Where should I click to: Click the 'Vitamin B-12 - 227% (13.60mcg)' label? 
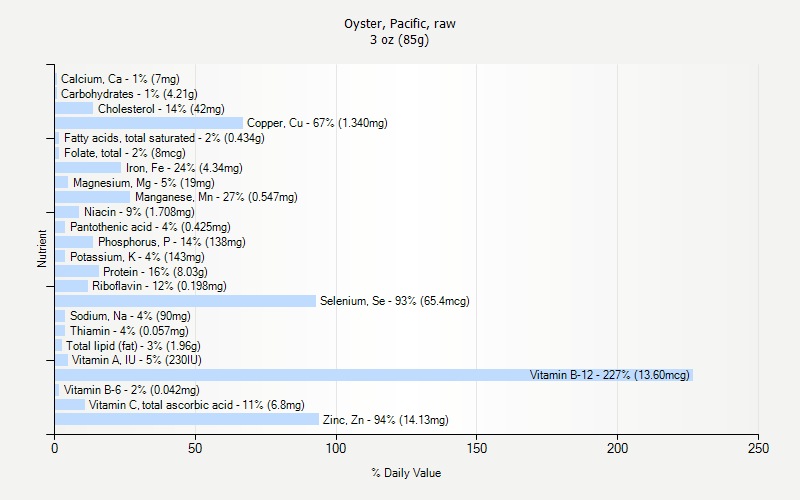pos(610,375)
